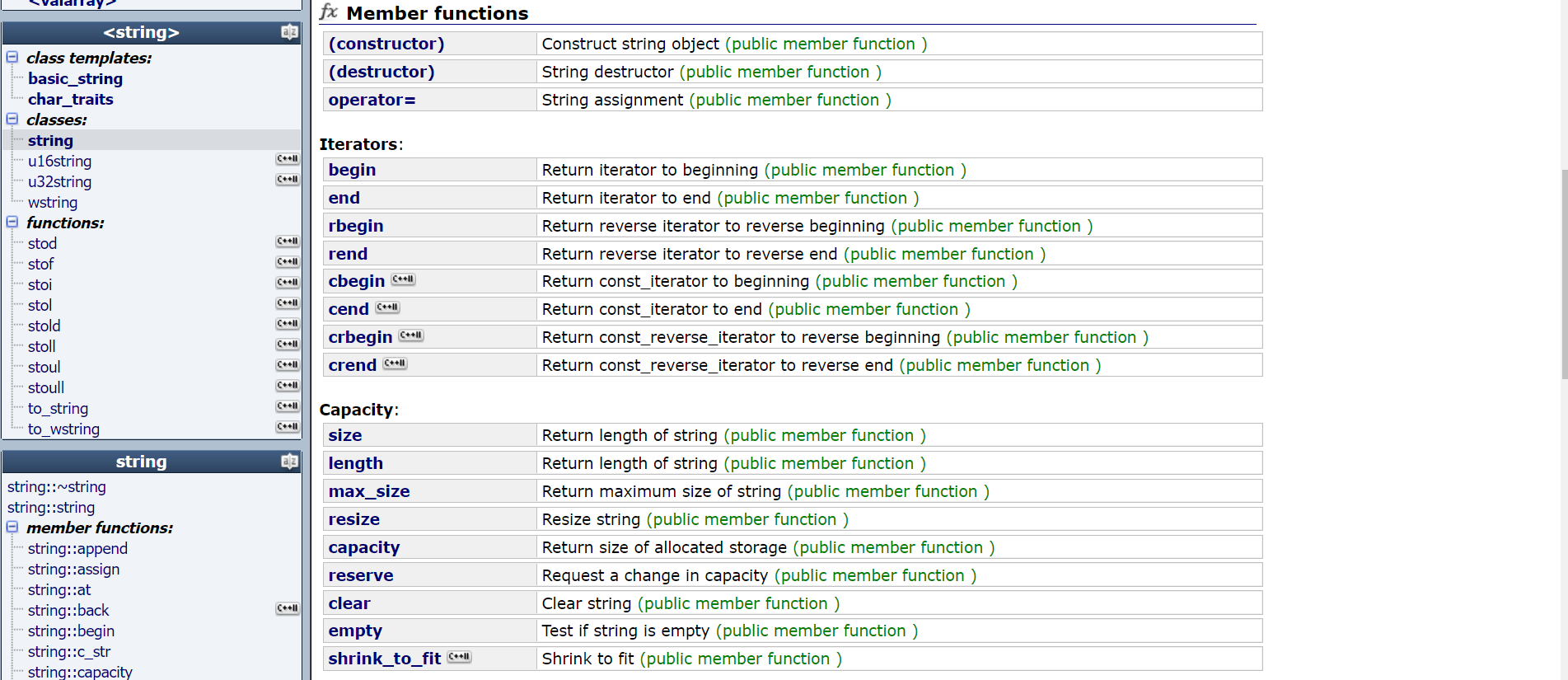Open to_string function page
The image size is (1568, 680).
pos(58,408)
